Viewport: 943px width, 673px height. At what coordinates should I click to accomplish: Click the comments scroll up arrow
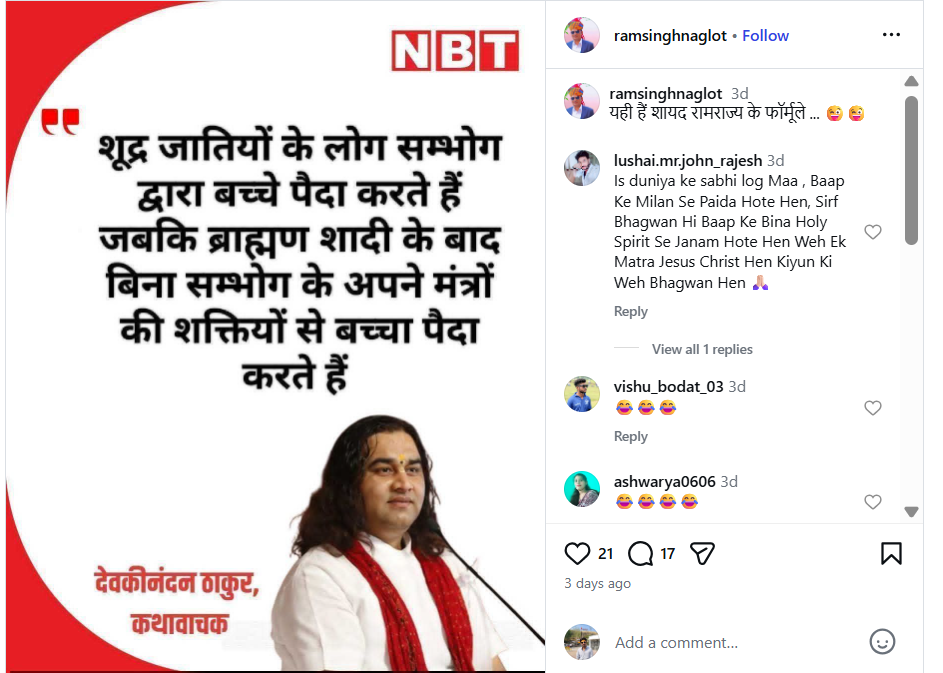point(911,81)
